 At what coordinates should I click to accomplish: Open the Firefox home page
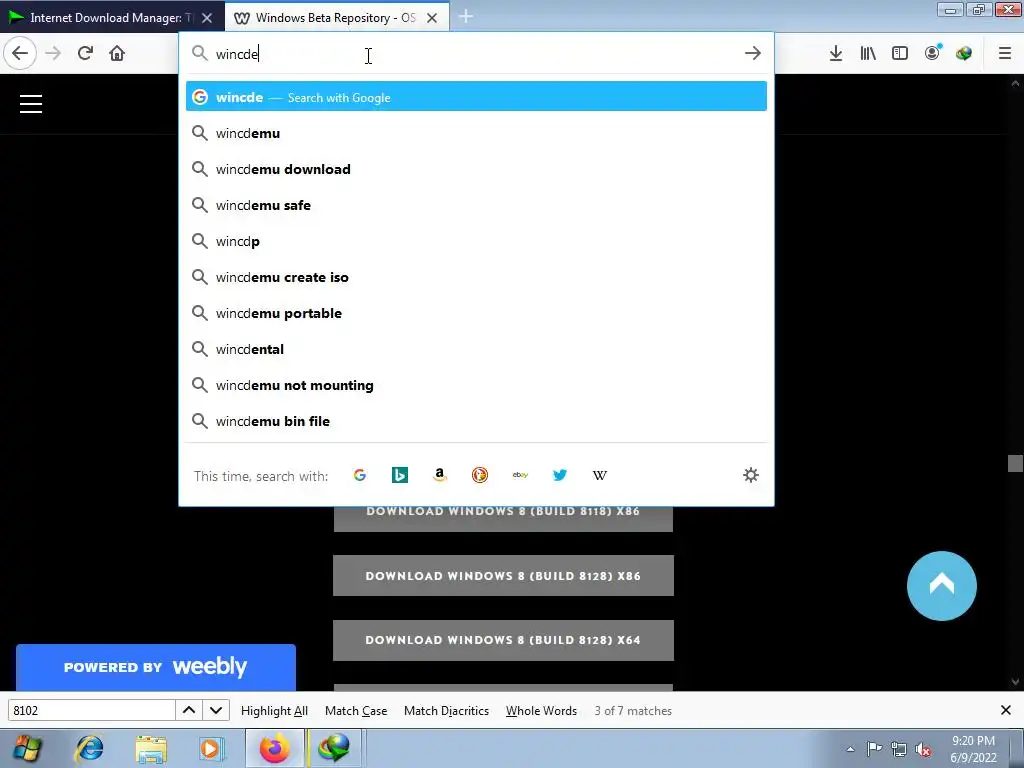point(117,53)
